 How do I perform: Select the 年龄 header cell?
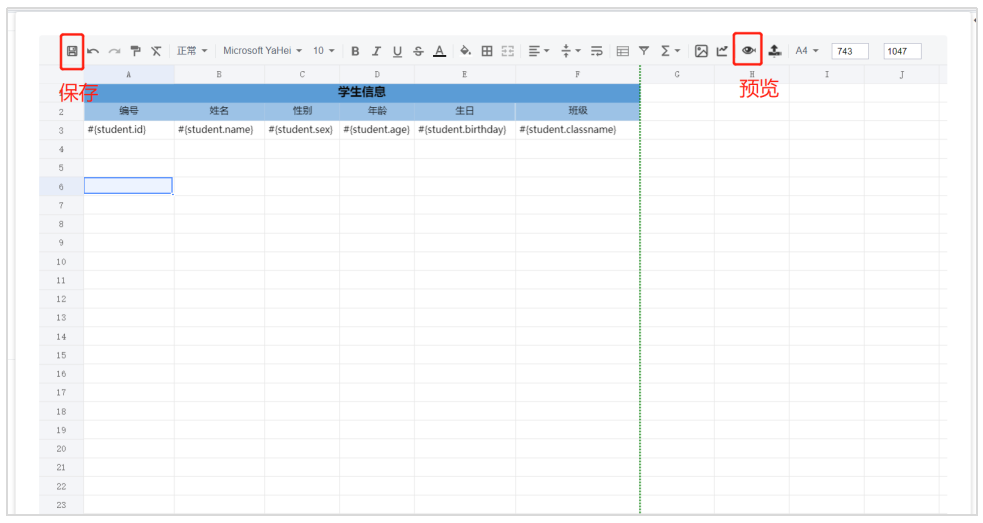pos(377,111)
